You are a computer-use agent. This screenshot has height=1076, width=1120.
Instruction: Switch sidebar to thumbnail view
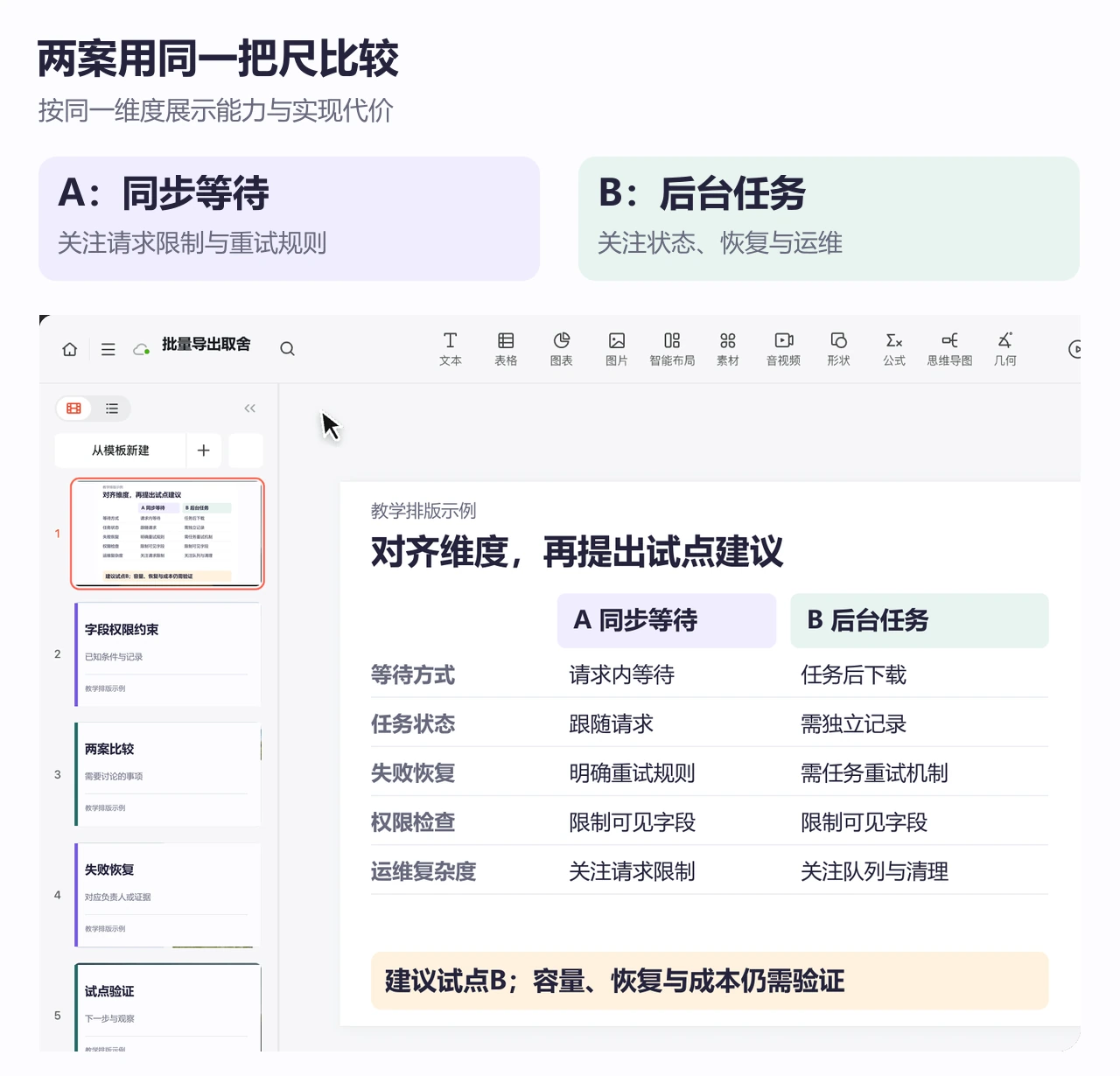coord(74,409)
